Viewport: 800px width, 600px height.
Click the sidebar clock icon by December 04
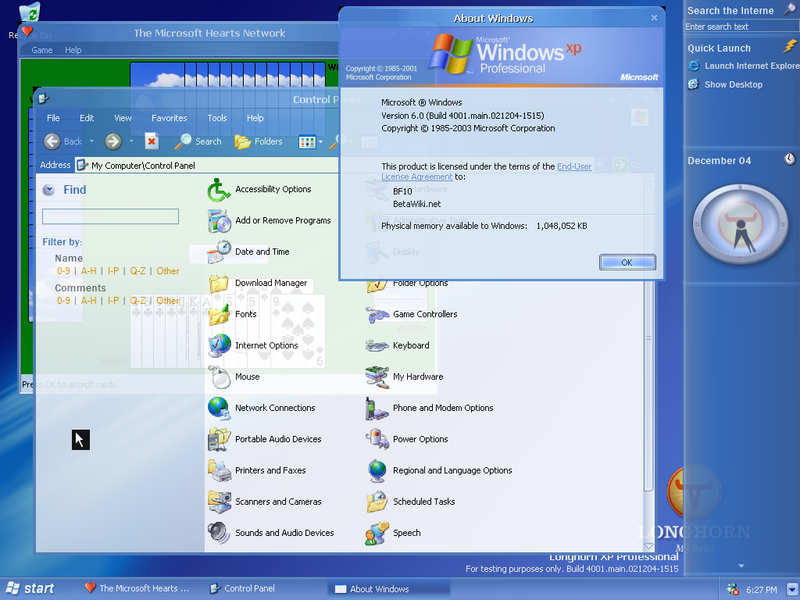point(790,159)
